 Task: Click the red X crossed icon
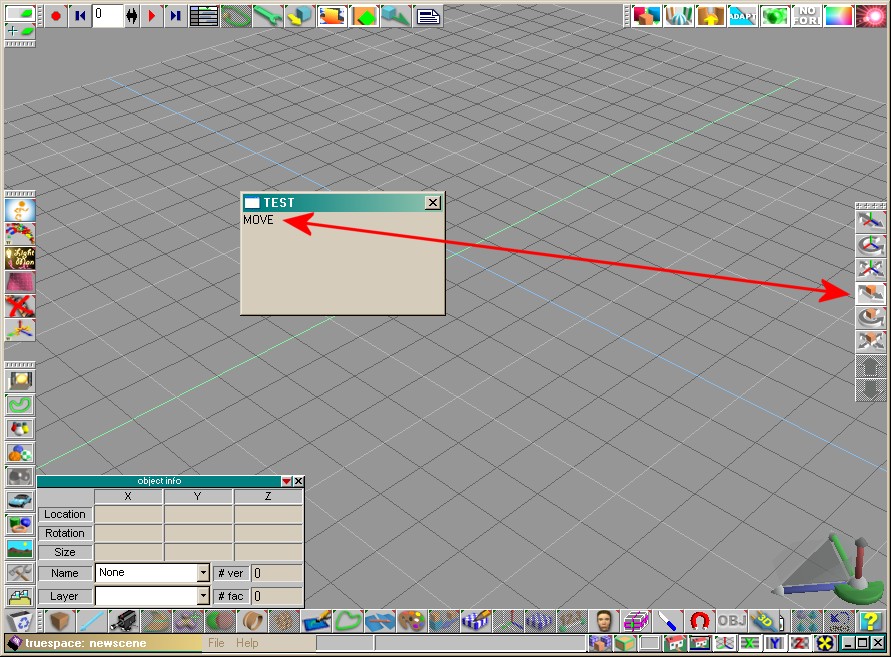click(20, 306)
